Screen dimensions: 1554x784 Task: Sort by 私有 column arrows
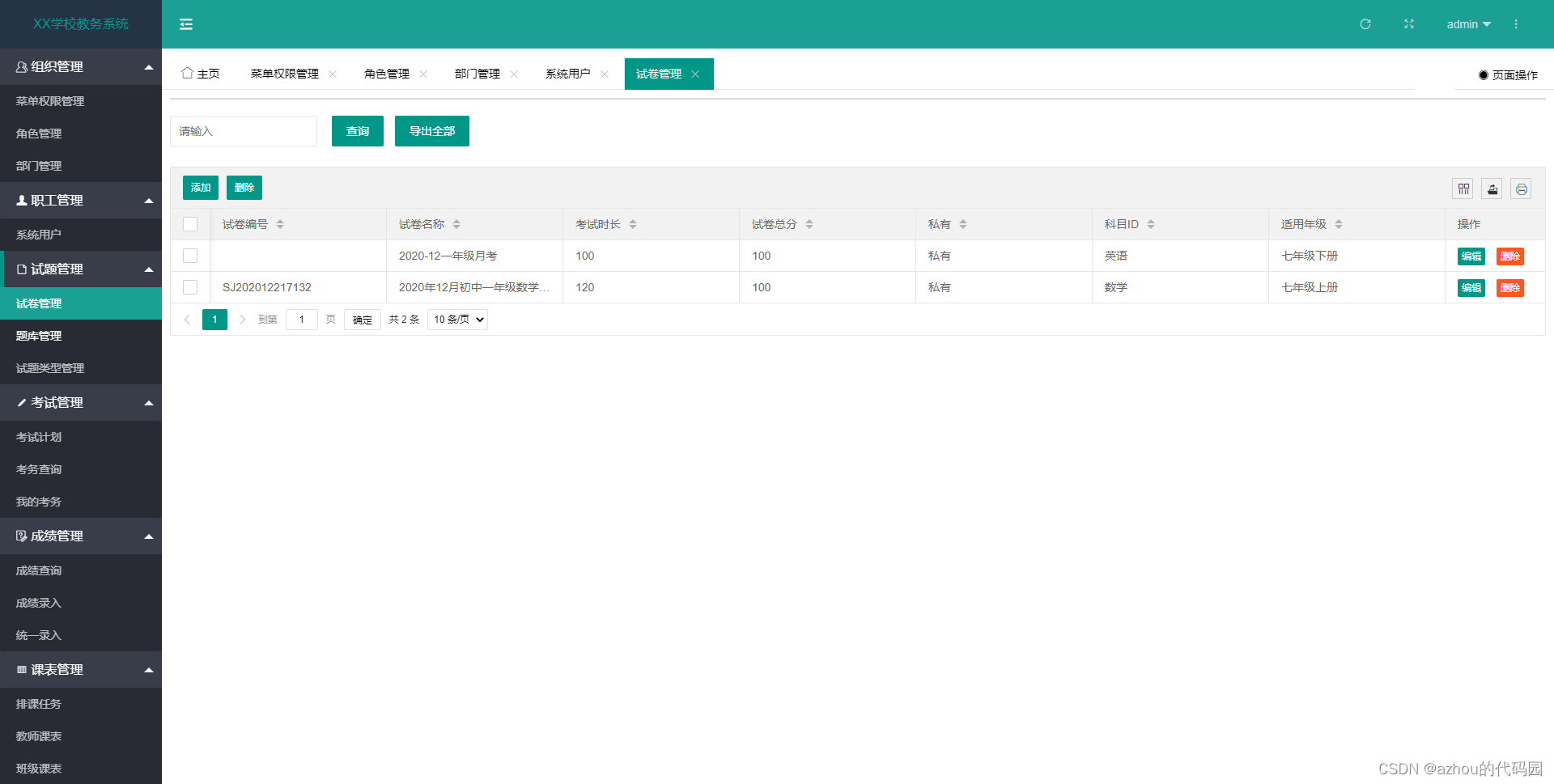[963, 224]
